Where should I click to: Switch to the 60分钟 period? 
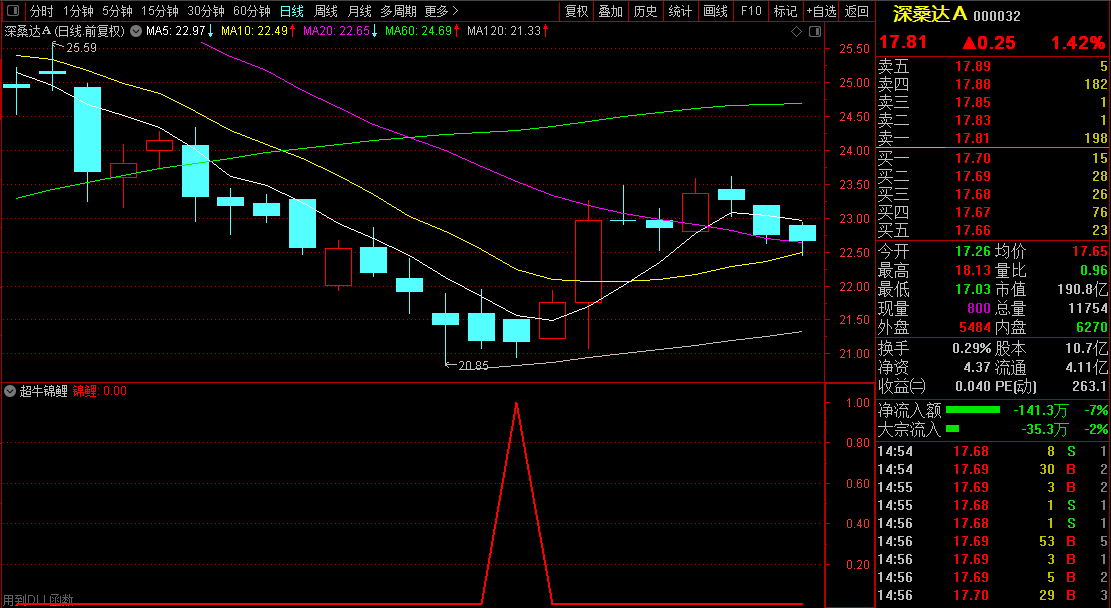click(x=252, y=11)
